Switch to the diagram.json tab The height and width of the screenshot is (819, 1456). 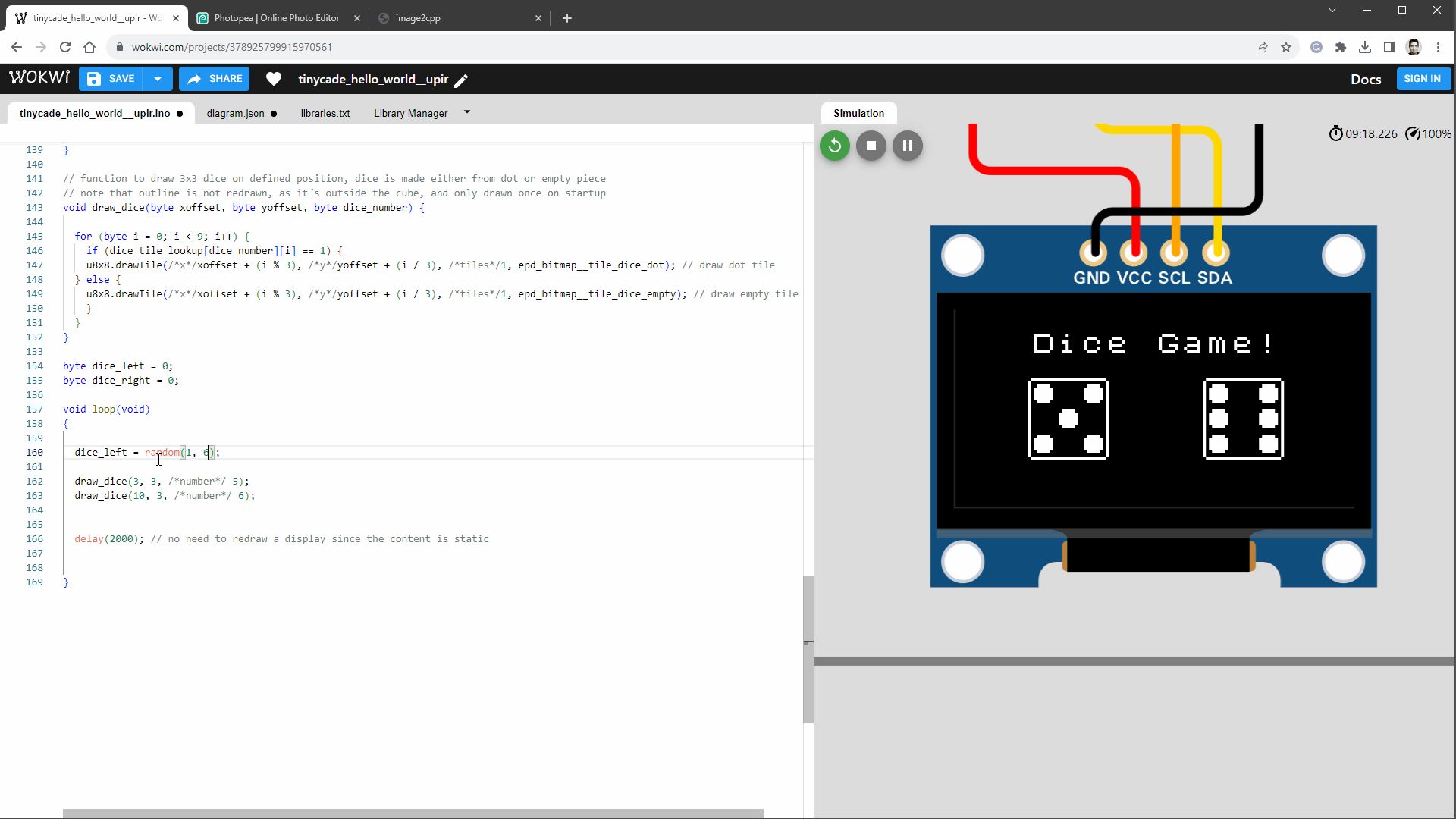pos(235,113)
